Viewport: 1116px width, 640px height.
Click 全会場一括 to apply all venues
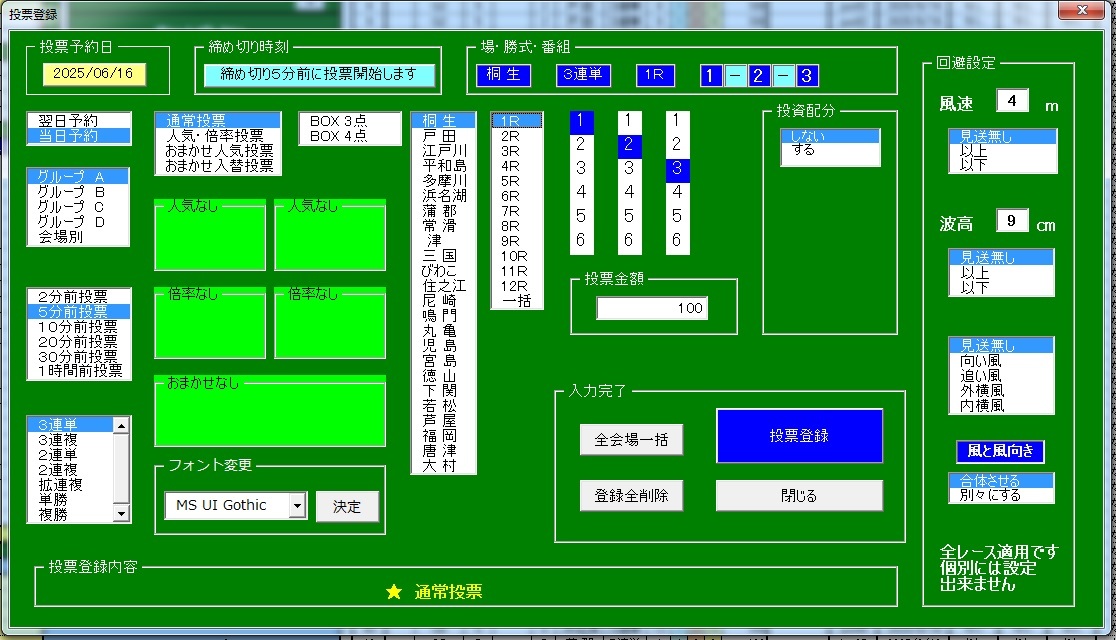[x=631, y=439]
